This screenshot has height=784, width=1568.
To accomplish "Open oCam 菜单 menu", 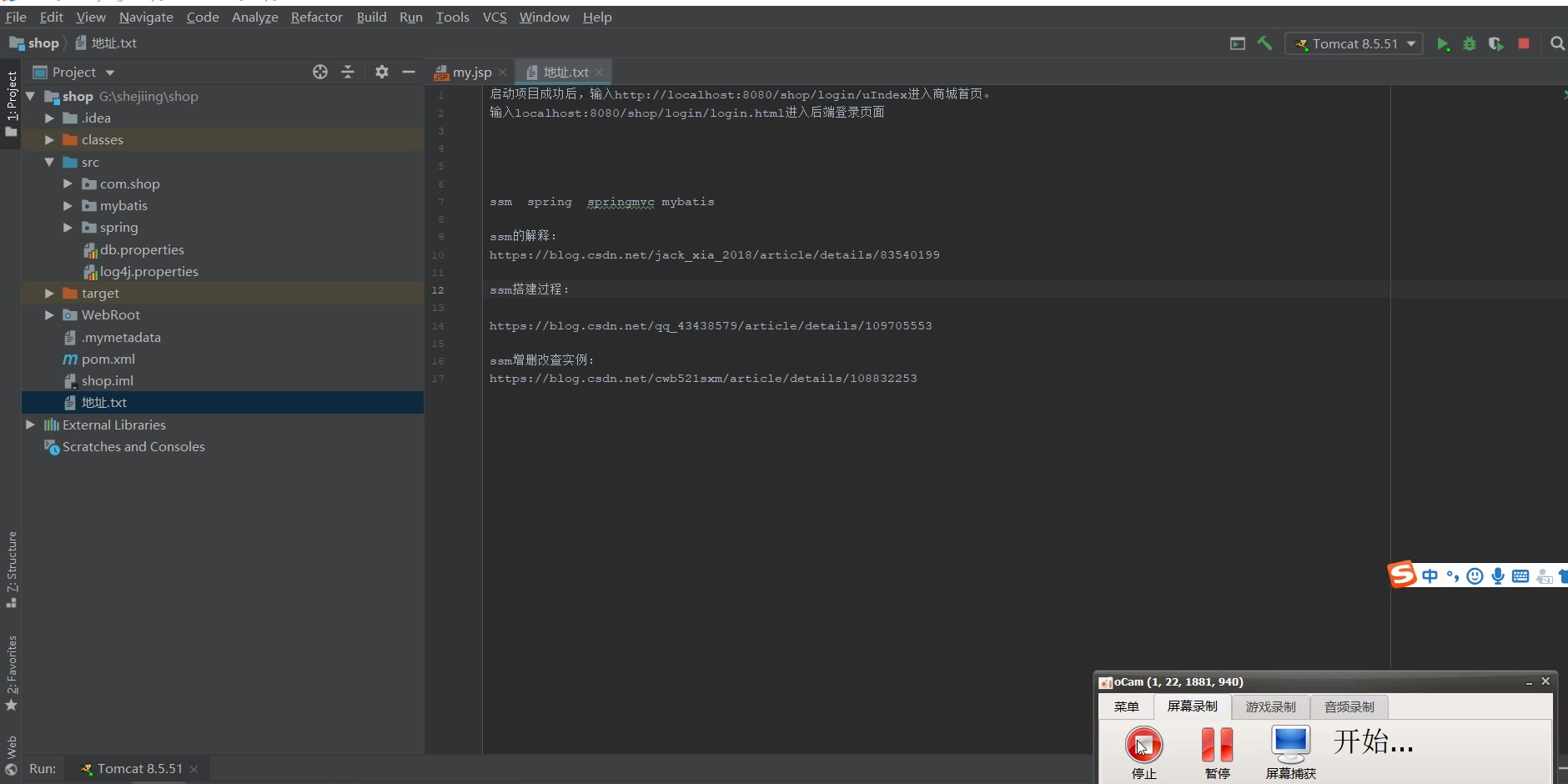I will (x=1126, y=706).
